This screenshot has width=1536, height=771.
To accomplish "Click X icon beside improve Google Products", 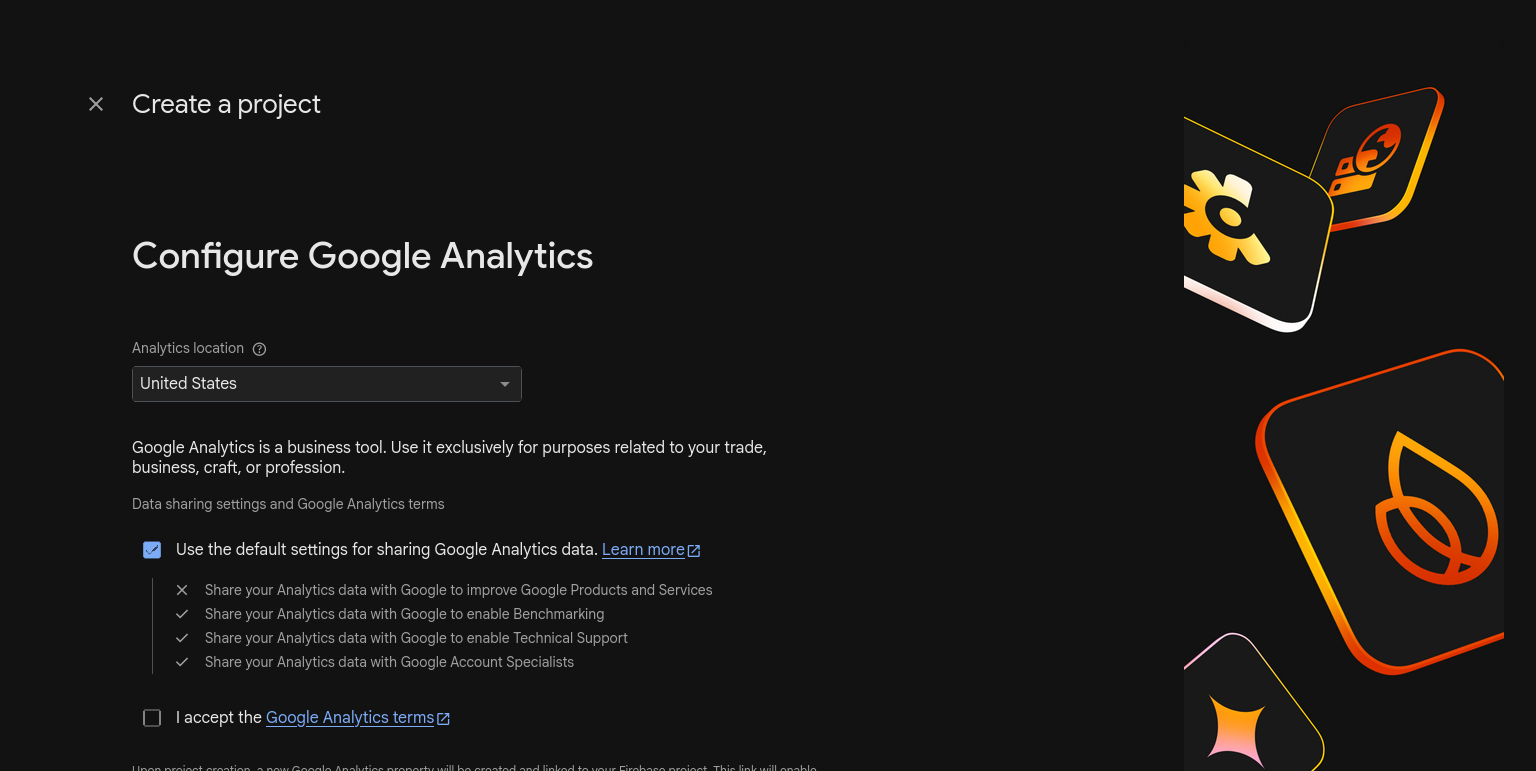I will 182,590.
